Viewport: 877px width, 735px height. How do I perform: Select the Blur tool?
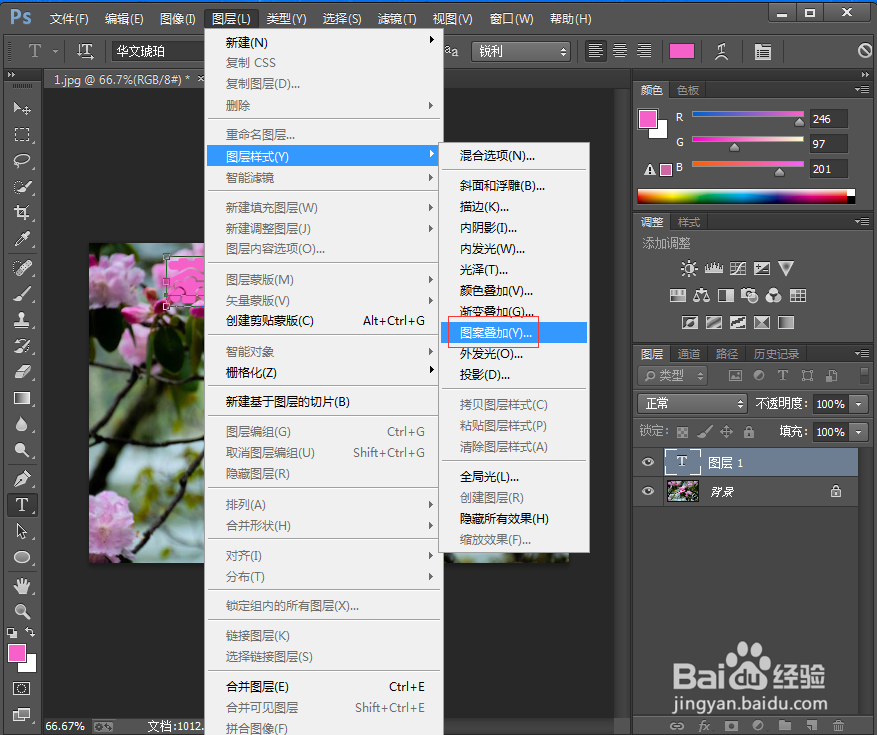click(x=22, y=424)
